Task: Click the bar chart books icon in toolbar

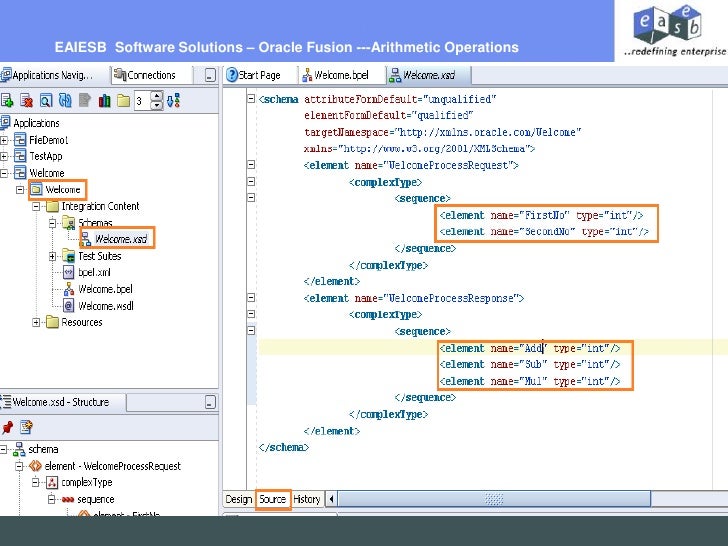Action: pyautogui.click(x=104, y=100)
